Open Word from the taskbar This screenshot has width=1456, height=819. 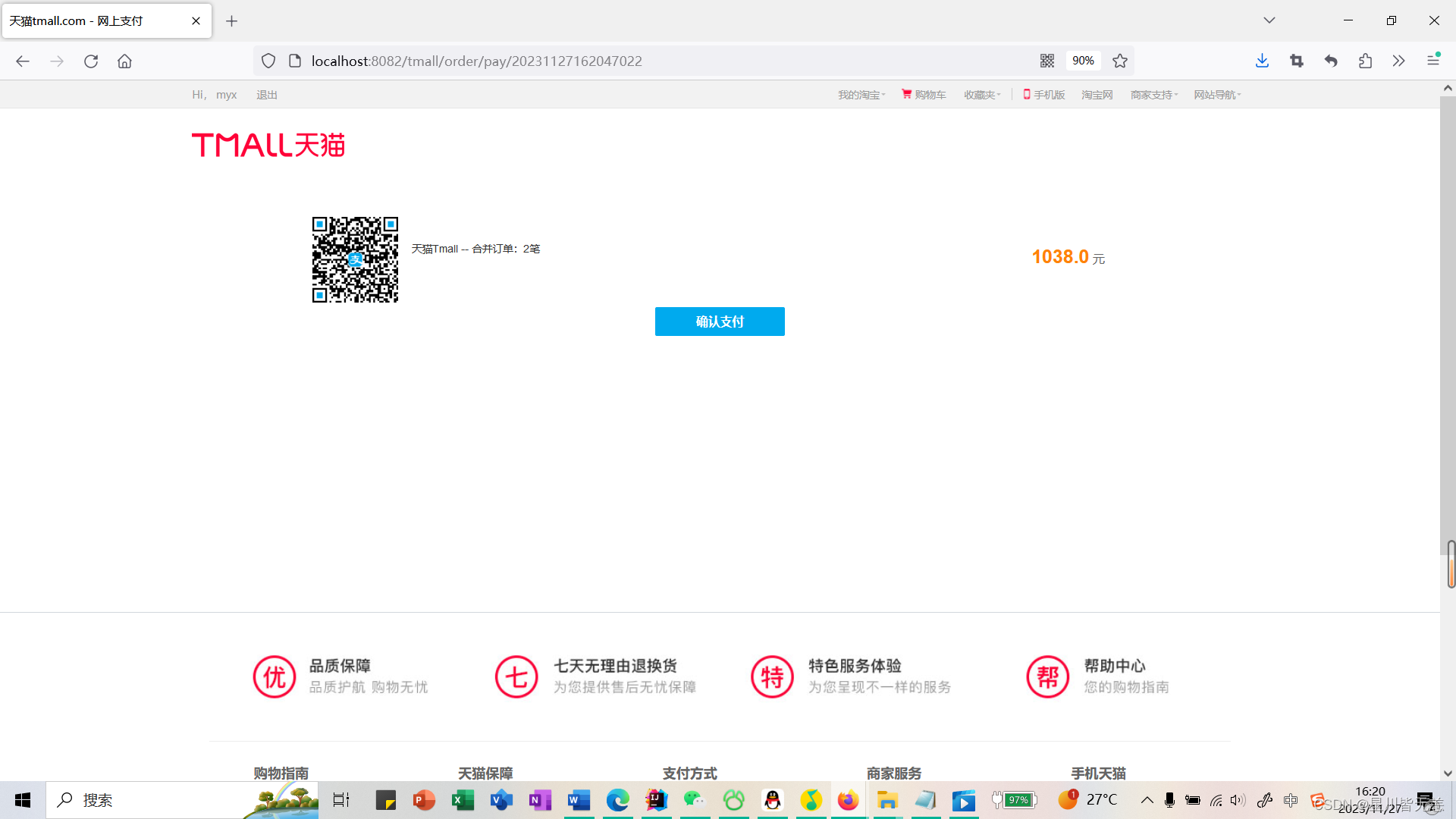[x=579, y=800]
